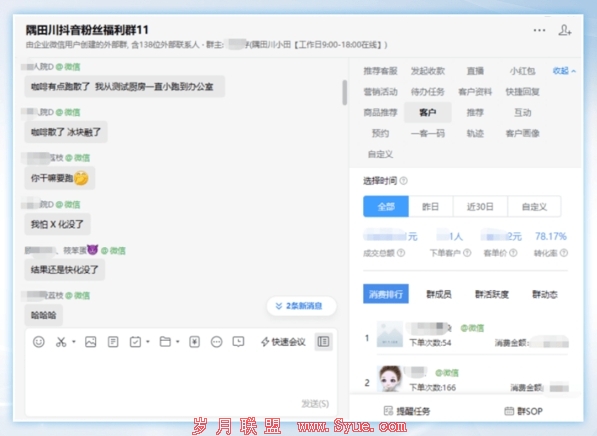The image size is (597, 436).
Task: Open the emoji picker in chat toolbar
Action: pyautogui.click(x=38, y=342)
